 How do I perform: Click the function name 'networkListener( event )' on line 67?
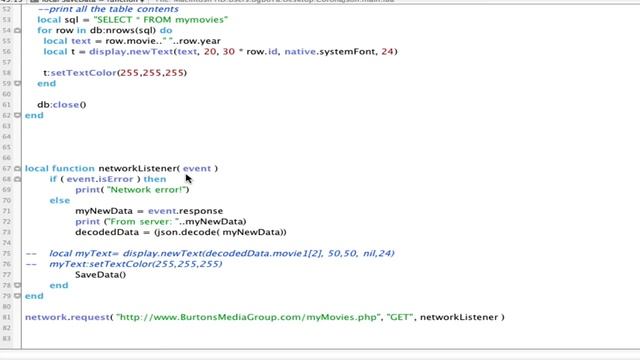158,169
